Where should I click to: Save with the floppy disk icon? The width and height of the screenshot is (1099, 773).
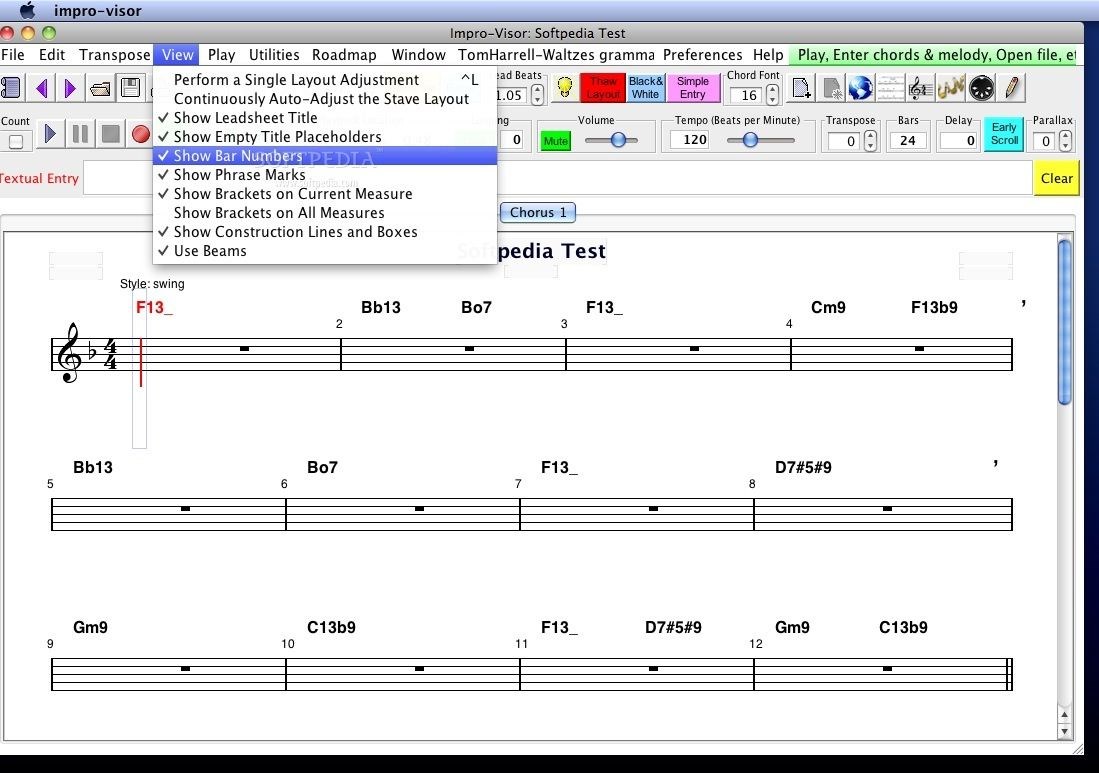130,88
